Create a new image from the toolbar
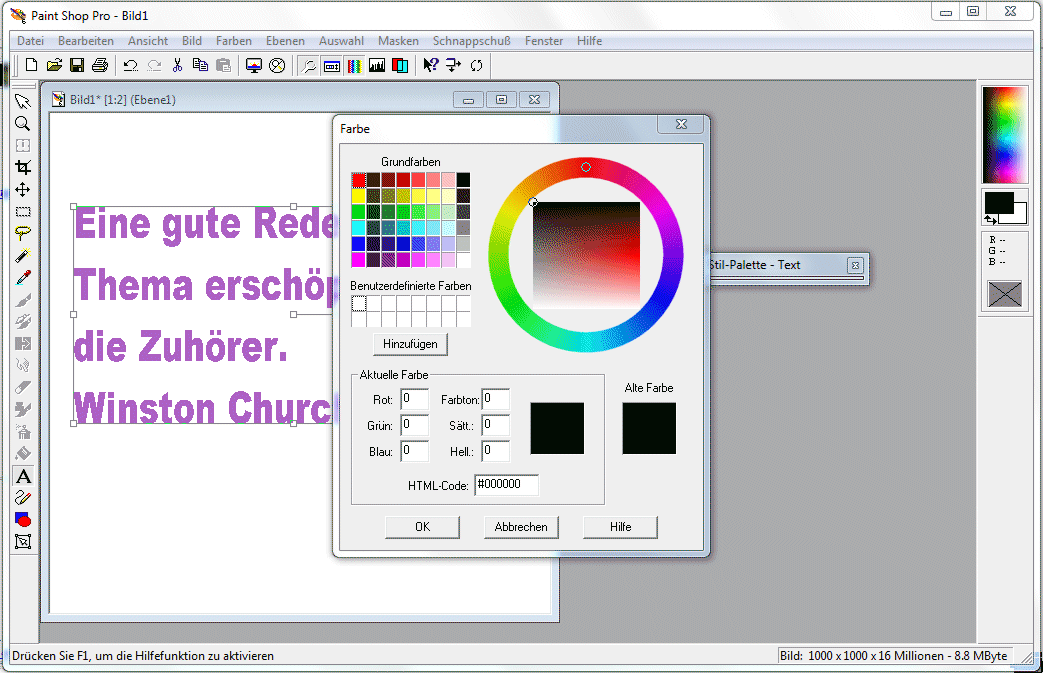The width and height of the screenshot is (1043, 673). 31,65
